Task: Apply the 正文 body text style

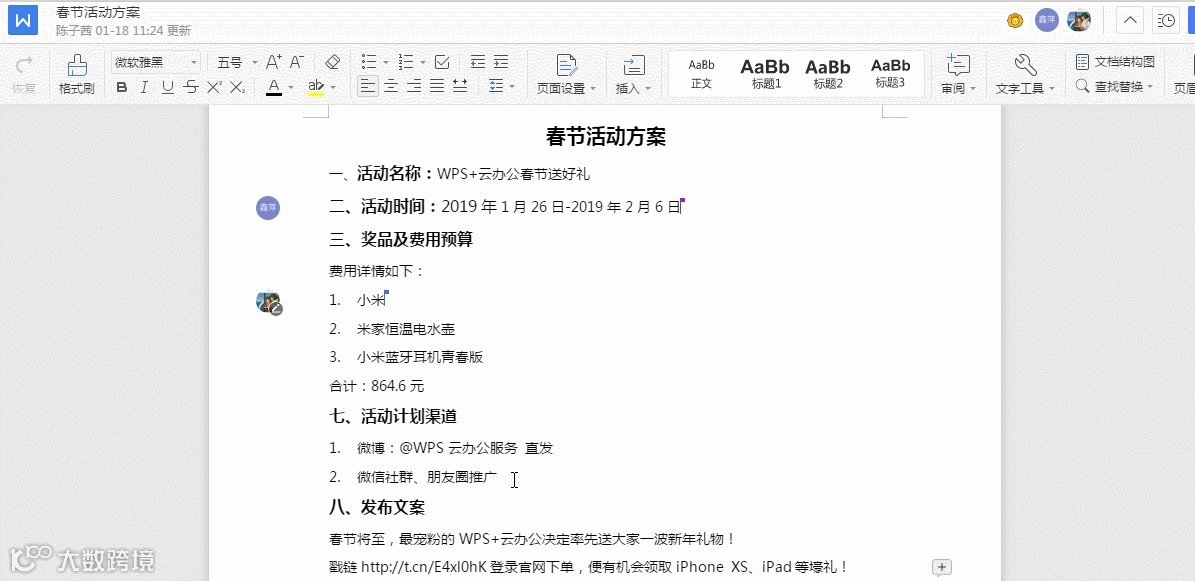Action: (701, 74)
